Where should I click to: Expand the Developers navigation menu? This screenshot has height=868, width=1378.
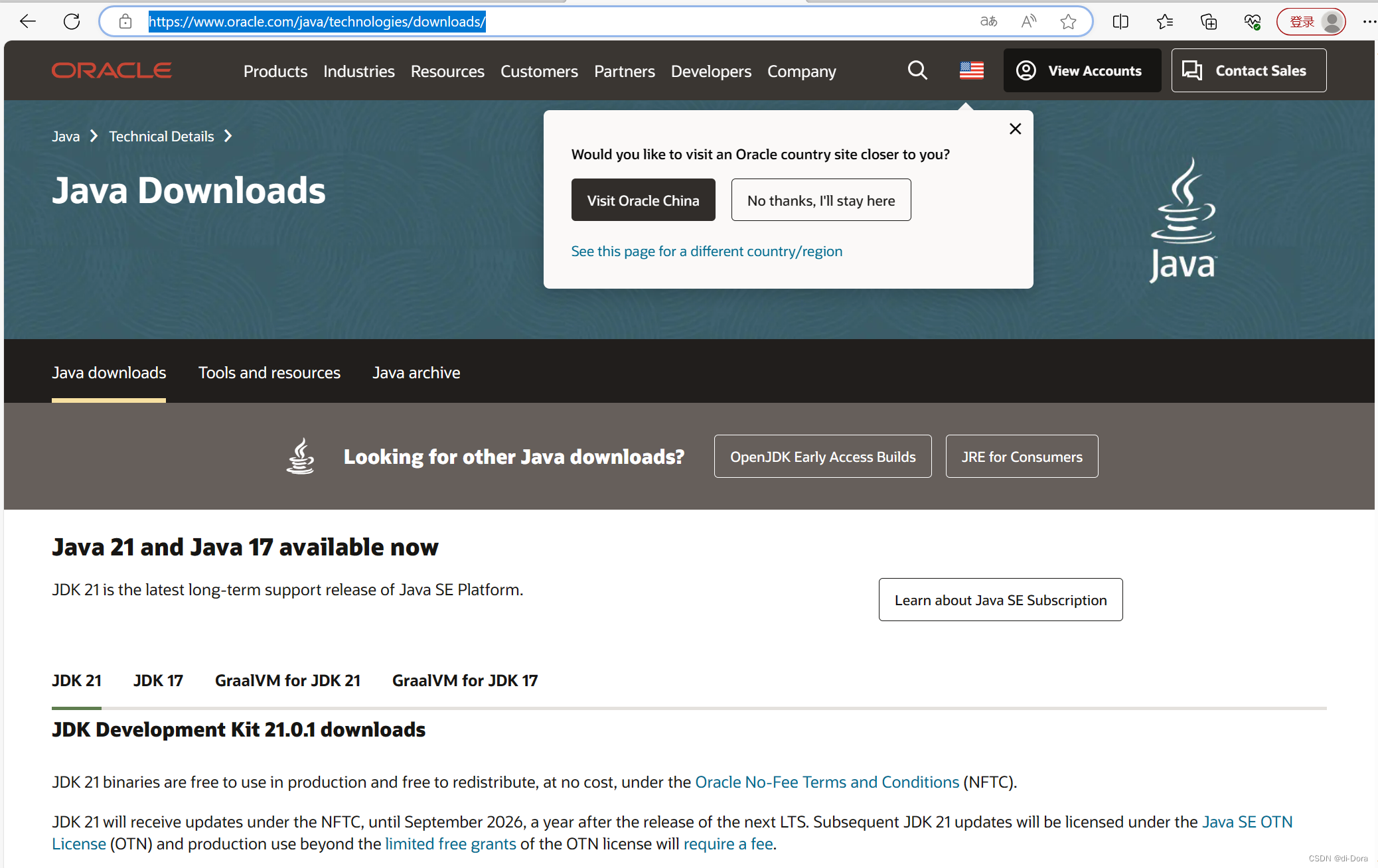[x=710, y=71]
